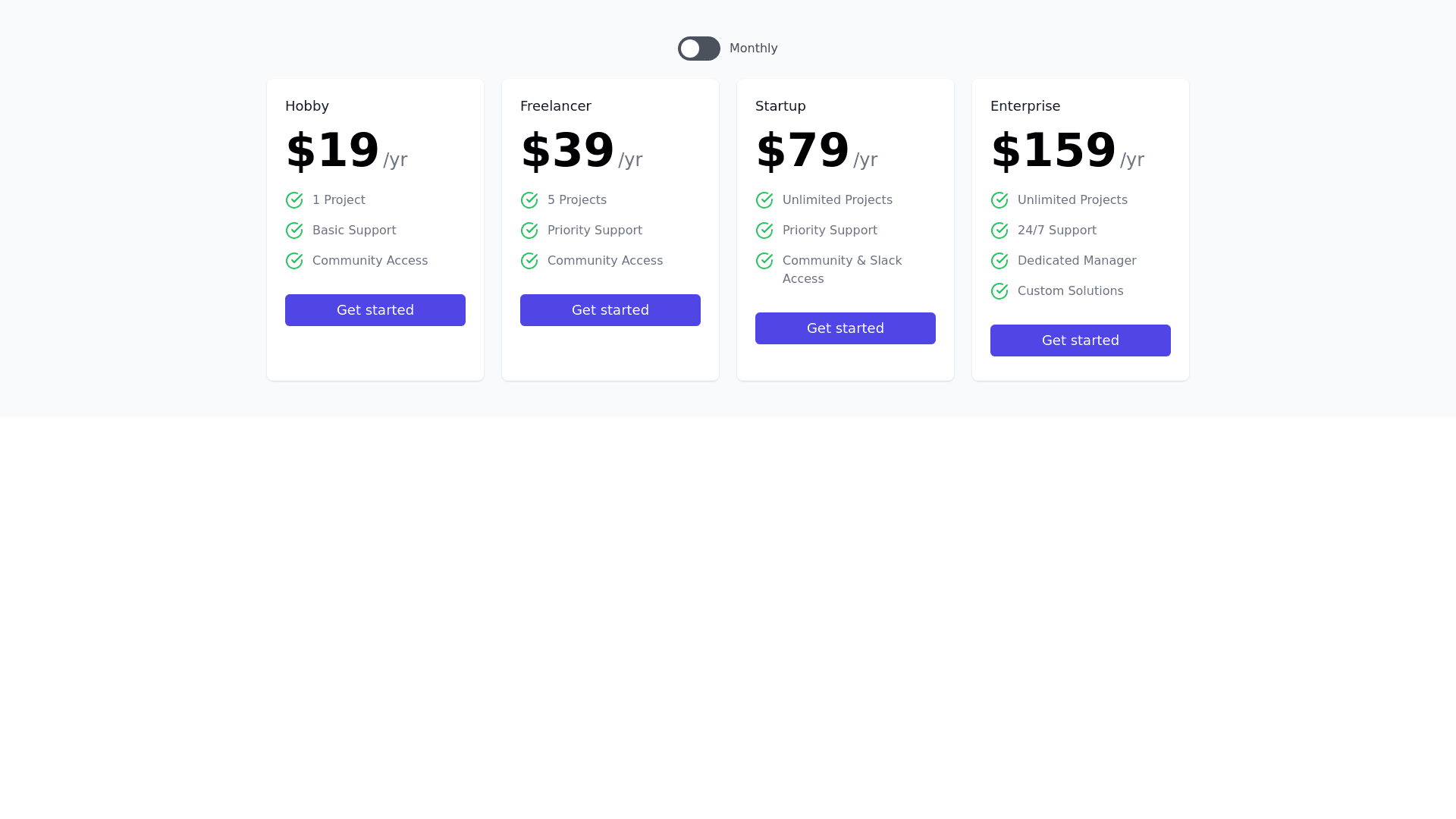This screenshot has width=1456, height=819.
Task: Click the Enterprise plan title
Action: 1025,106
